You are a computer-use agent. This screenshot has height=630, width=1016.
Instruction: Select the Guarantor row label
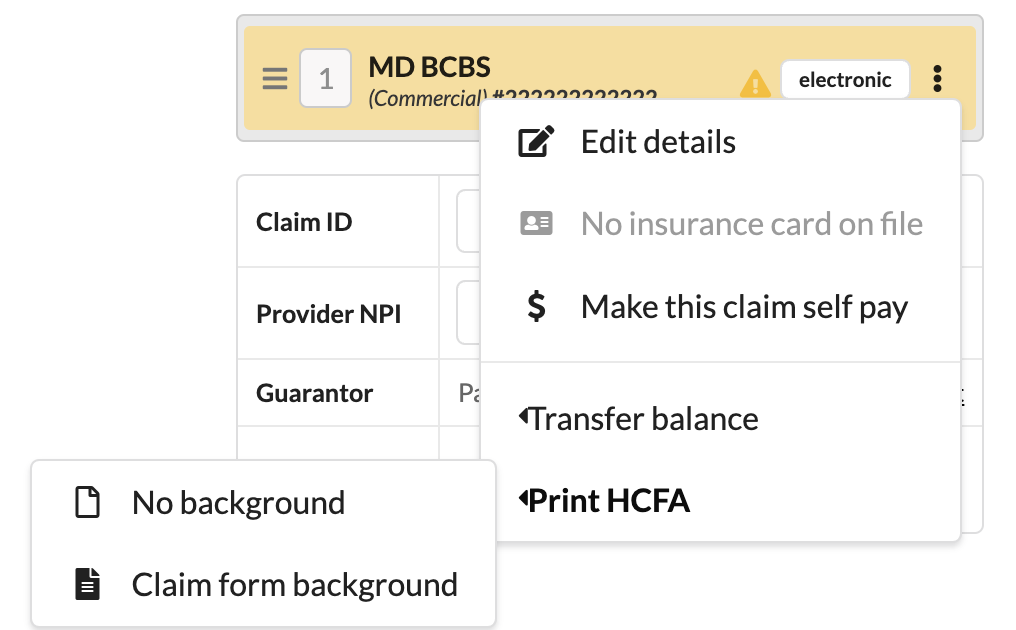[x=314, y=393]
